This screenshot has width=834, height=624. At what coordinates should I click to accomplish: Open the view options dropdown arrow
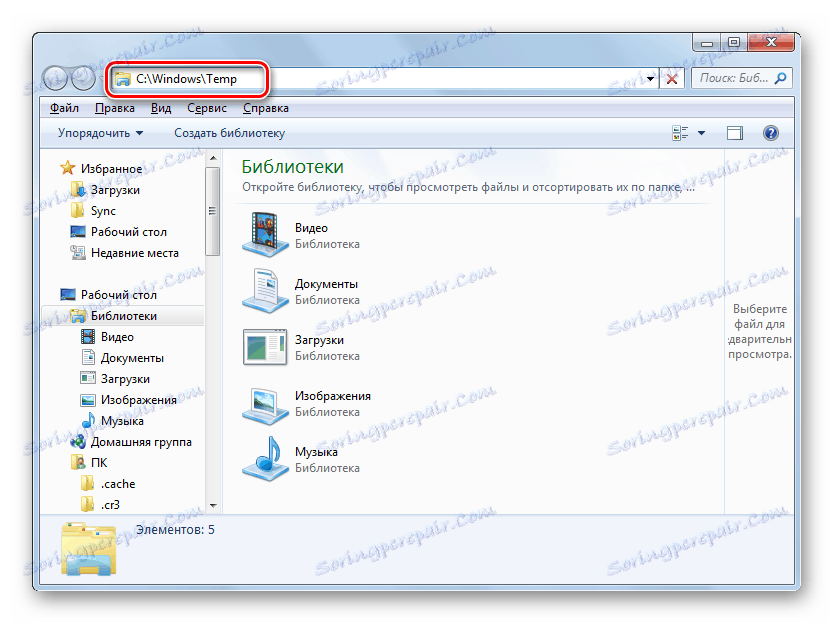[x=702, y=133]
